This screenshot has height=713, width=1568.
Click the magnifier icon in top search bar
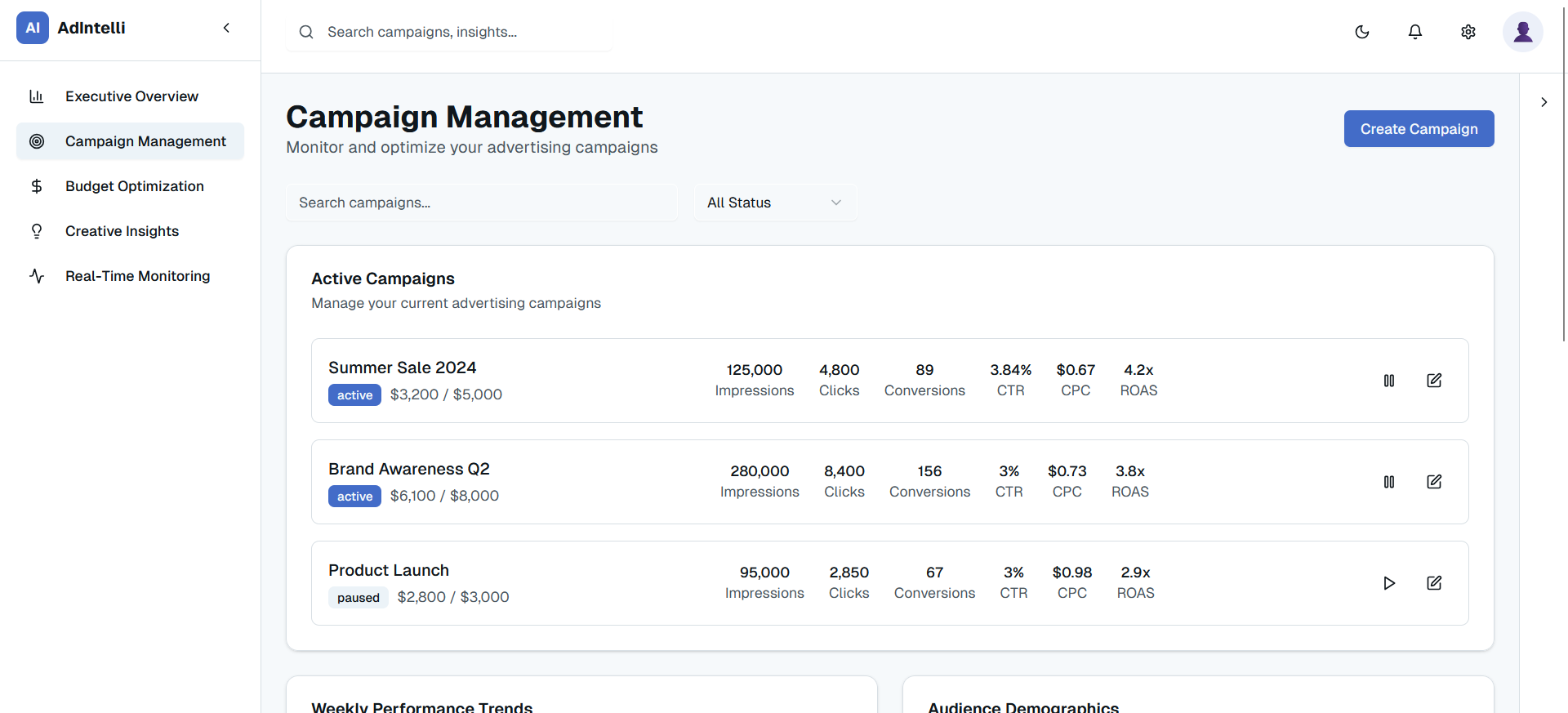click(306, 32)
